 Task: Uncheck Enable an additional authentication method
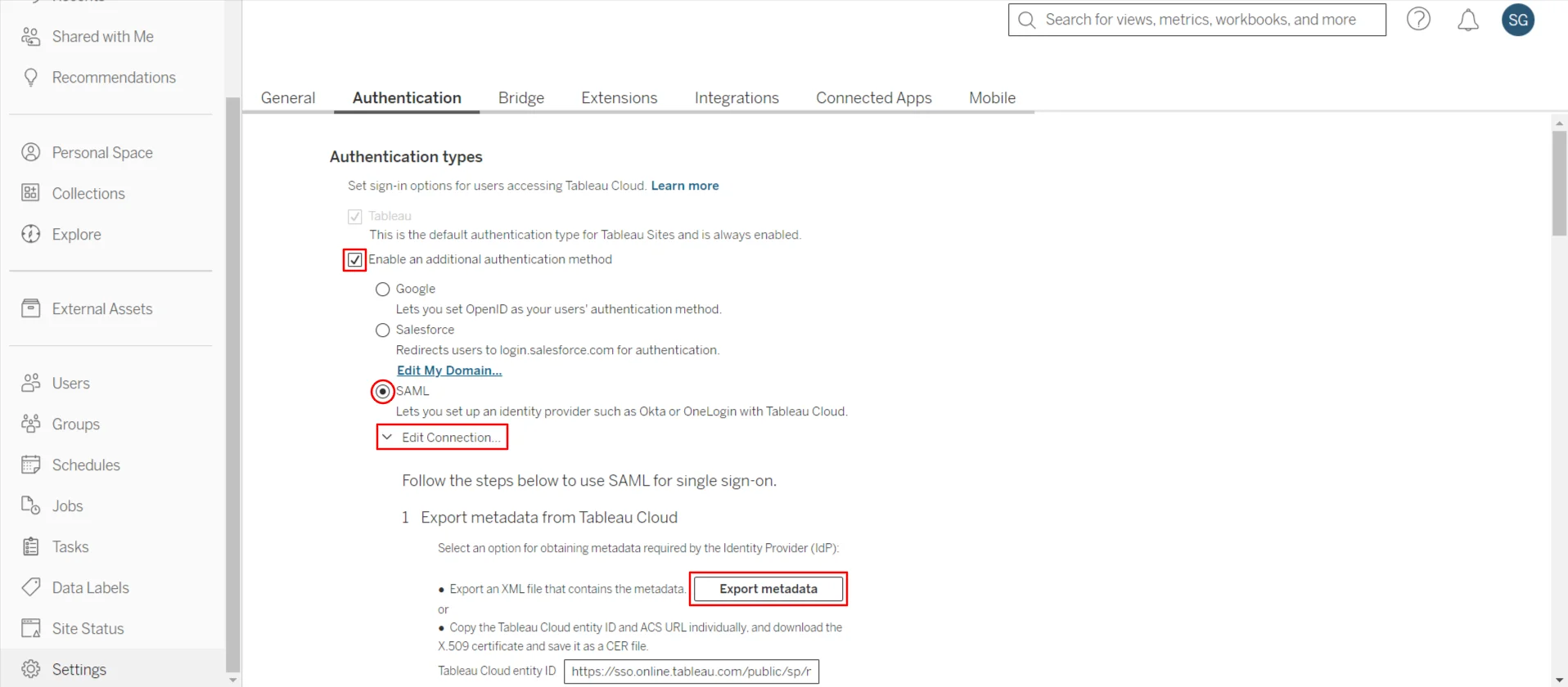coord(354,260)
